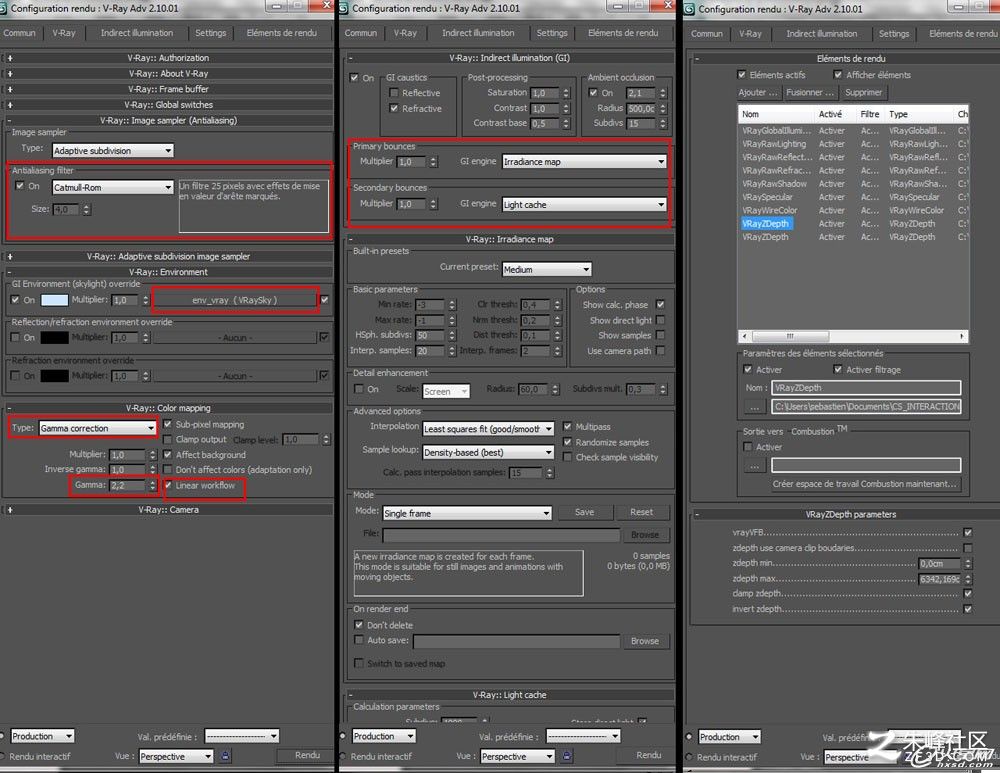Toggle the Don't delete checkbox
This screenshot has width=1000, height=773.
(x=358, y=624)
